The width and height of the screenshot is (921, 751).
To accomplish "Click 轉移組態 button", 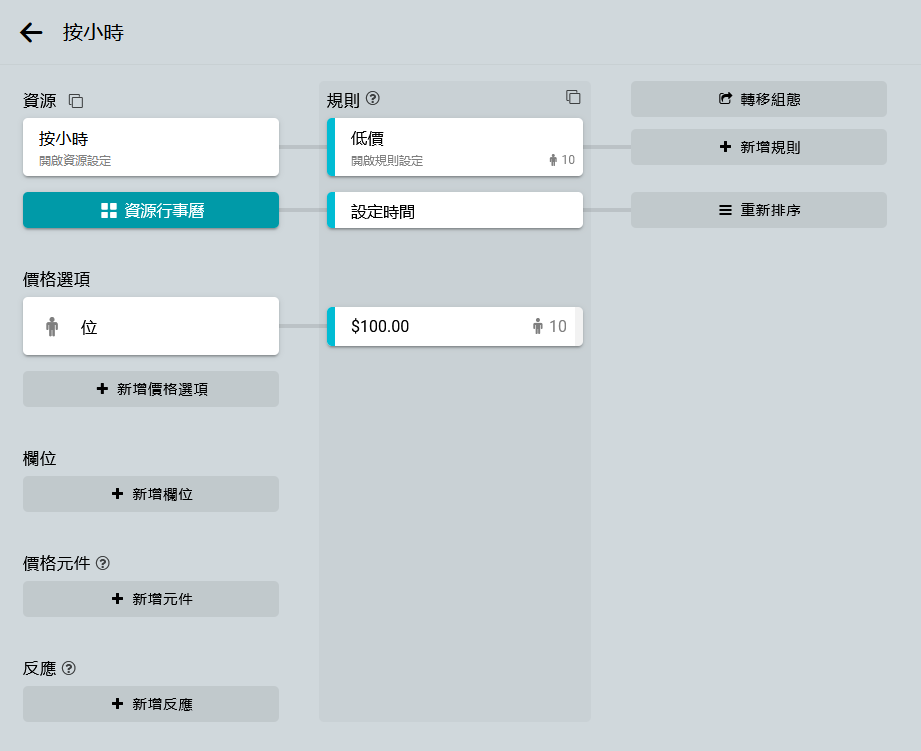I will click(x=758, y=99).
